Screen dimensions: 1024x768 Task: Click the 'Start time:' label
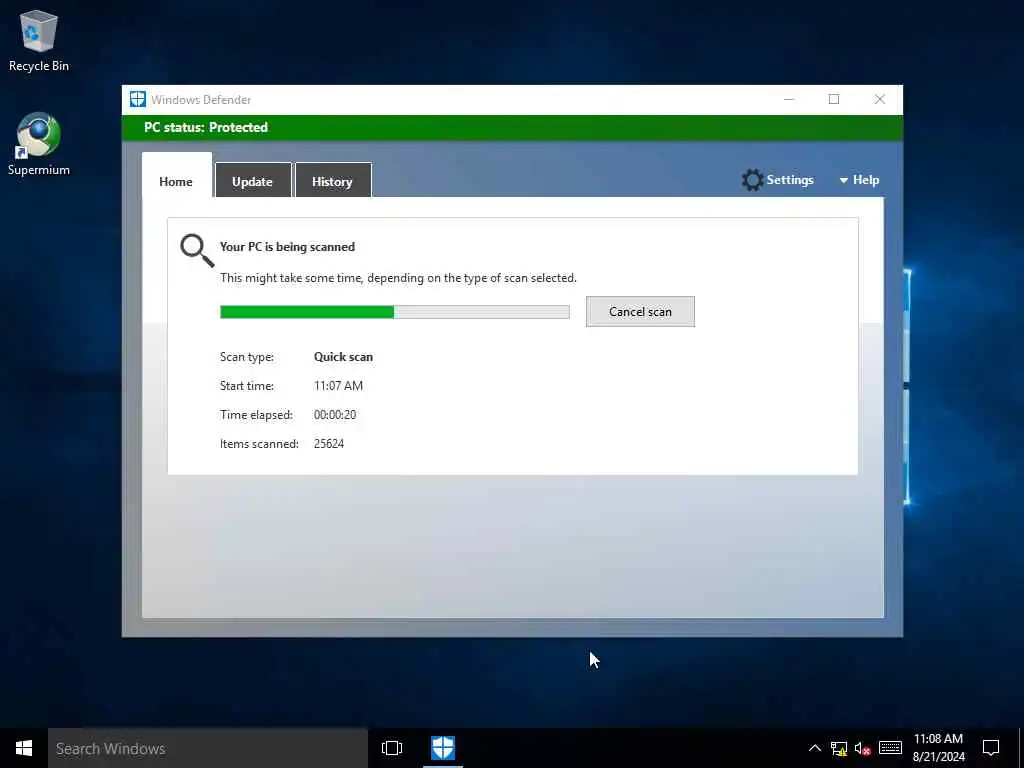247,386
